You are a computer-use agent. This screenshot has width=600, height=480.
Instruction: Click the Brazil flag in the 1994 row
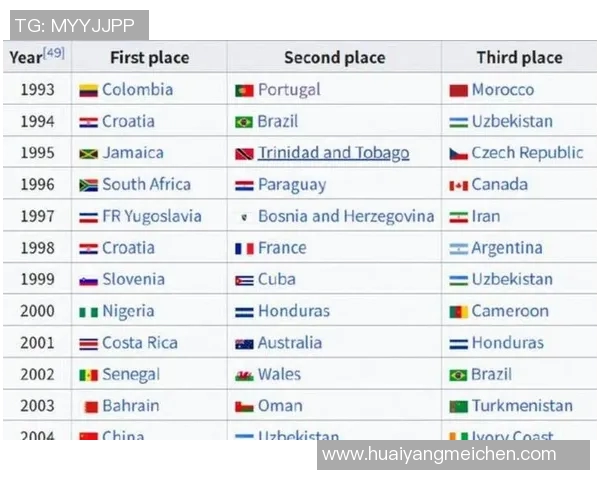click(x=244, y=122)
